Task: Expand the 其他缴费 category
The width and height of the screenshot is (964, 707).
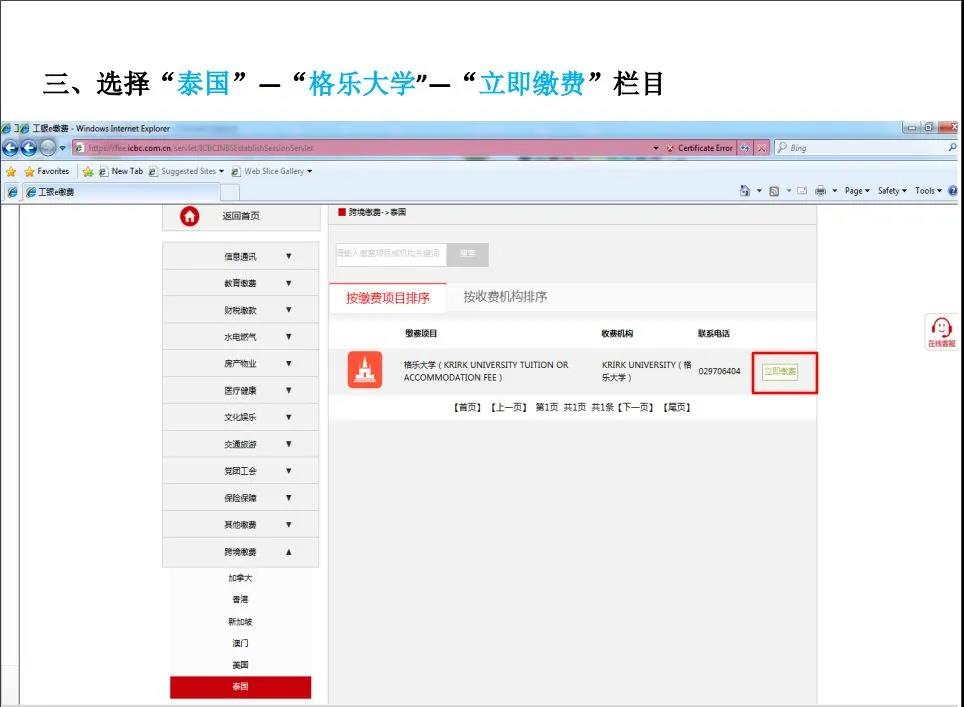Action: (240, 524)
